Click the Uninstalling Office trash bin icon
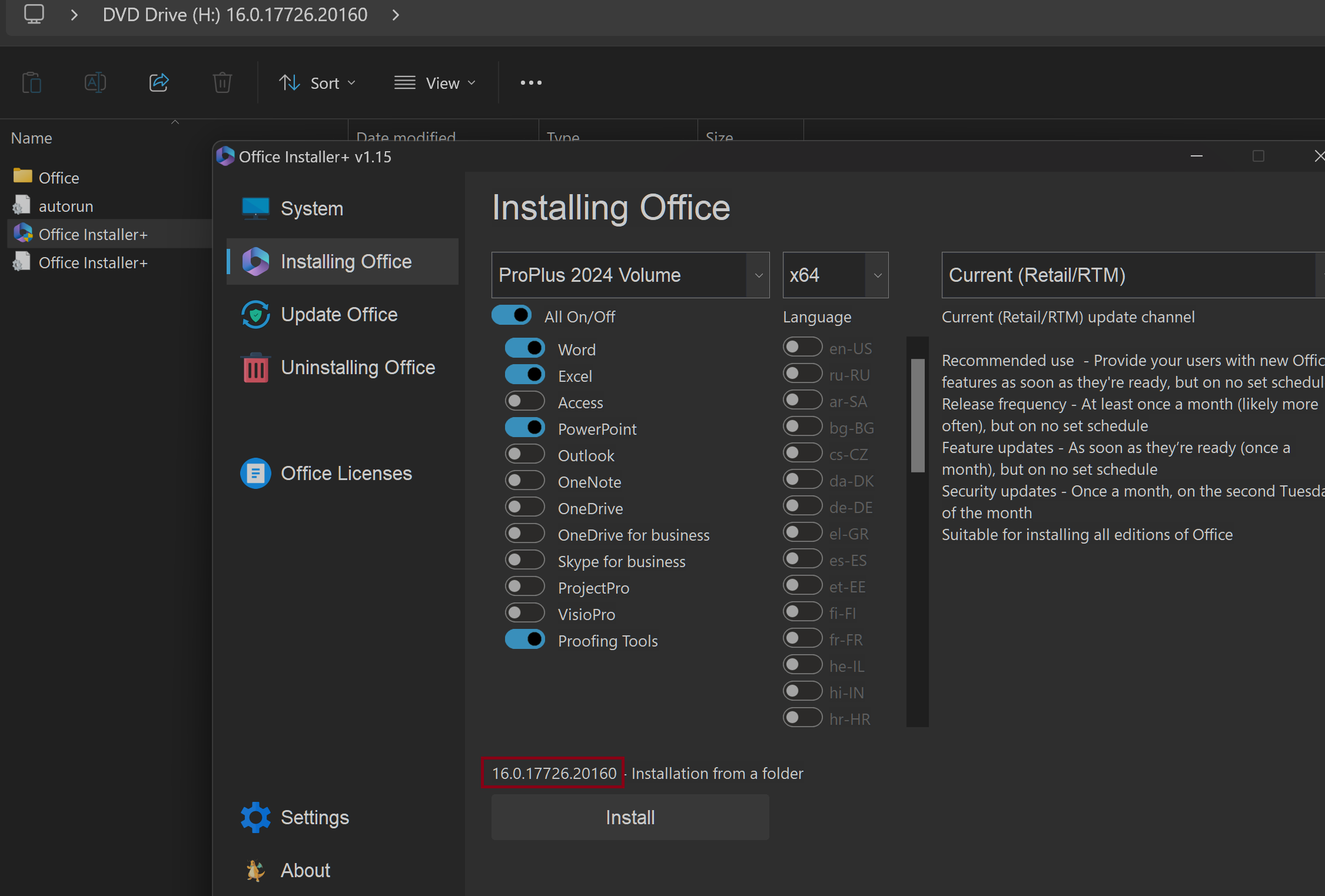This screenshot has height=896, width=1325. [x=255, y=368]
